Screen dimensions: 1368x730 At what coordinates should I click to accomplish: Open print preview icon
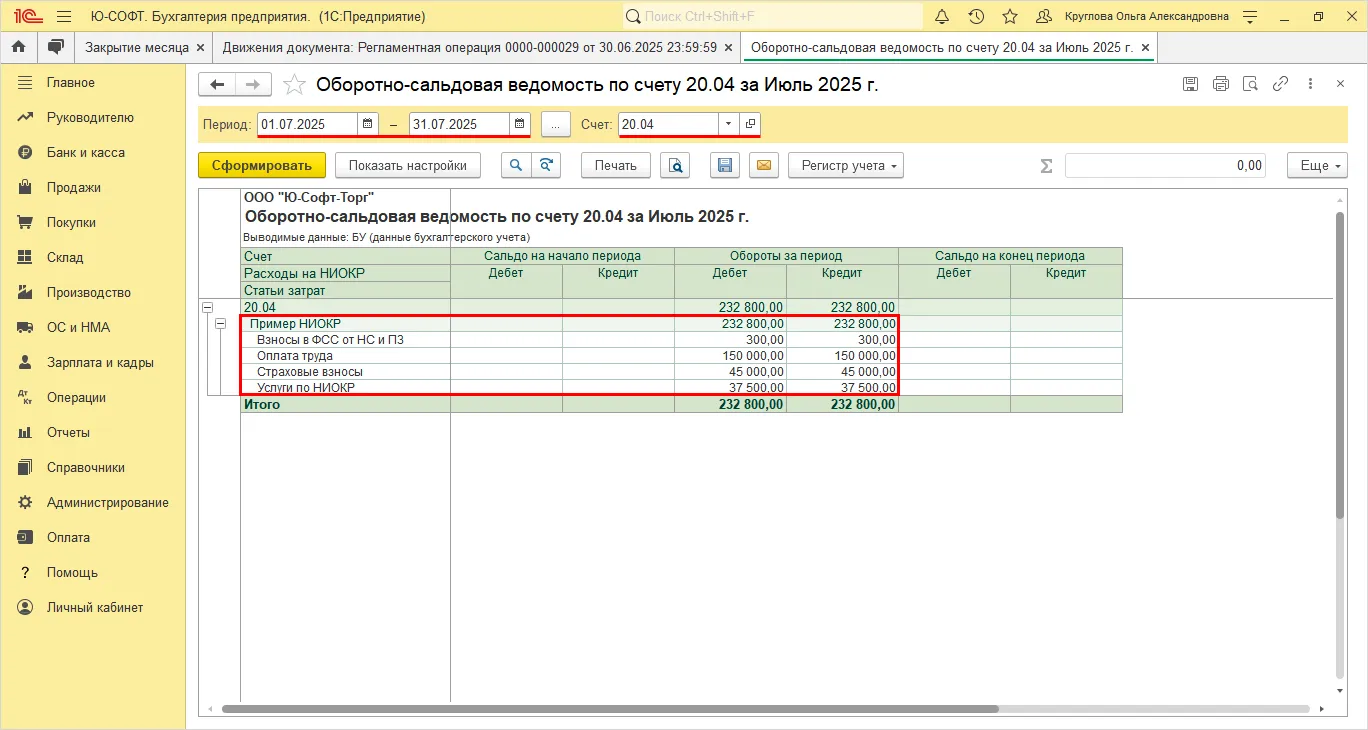(x=677, y=166)
